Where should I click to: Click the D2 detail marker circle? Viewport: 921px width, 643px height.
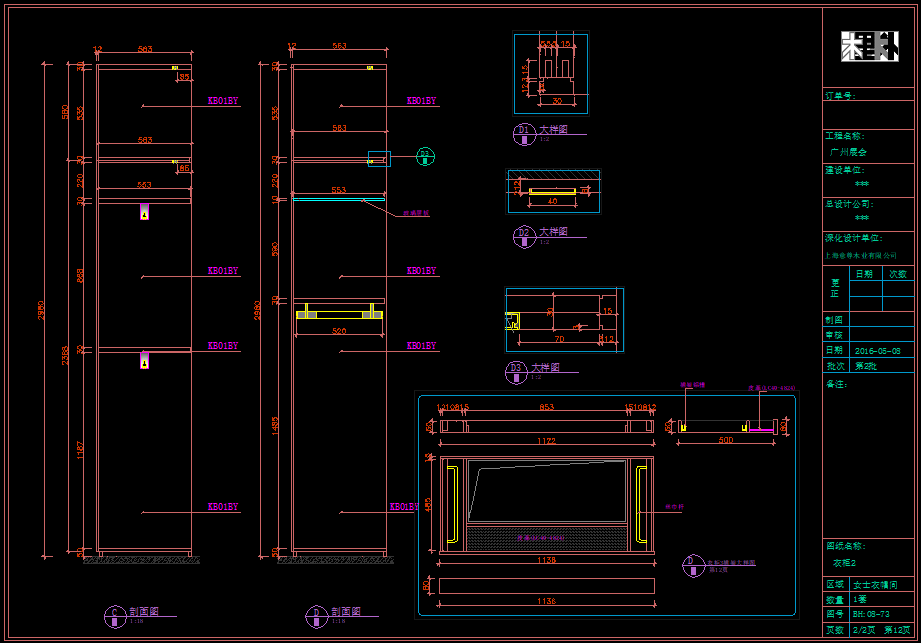(523, 234)
